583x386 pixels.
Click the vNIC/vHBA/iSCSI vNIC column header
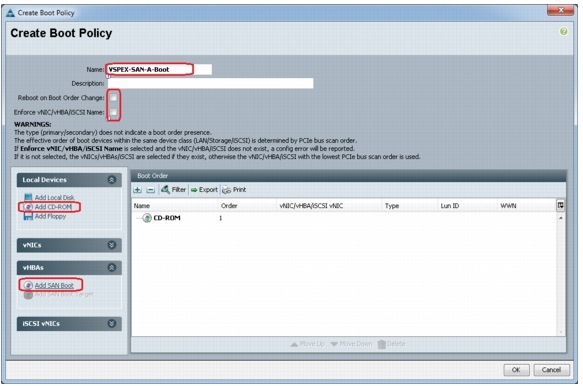(x=329, y=206)
